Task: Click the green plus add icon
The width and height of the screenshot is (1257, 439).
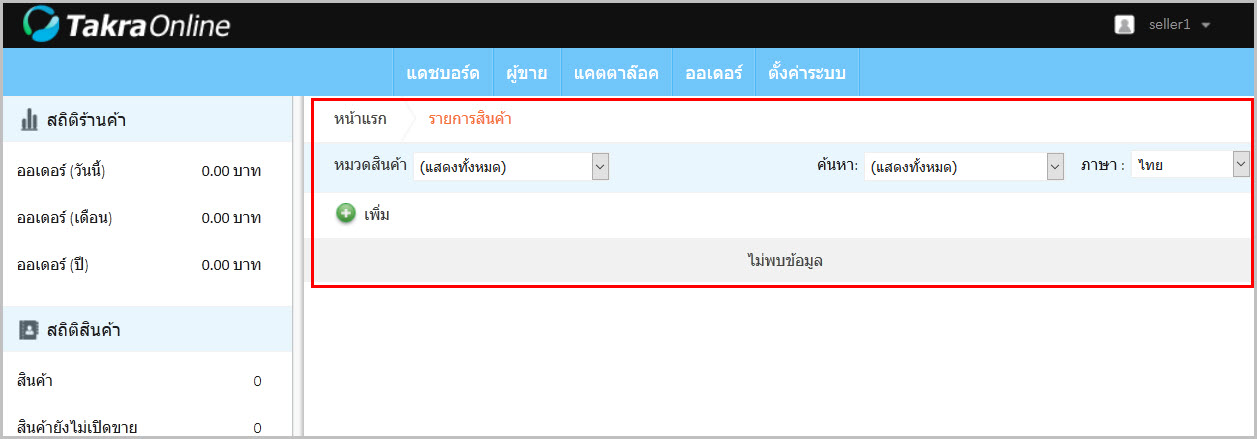Action: point(346,215)
